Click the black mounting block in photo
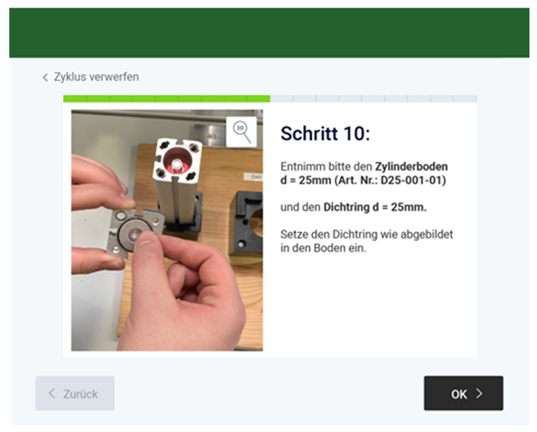This screenshot has width=537, height=432. point(247,224)
